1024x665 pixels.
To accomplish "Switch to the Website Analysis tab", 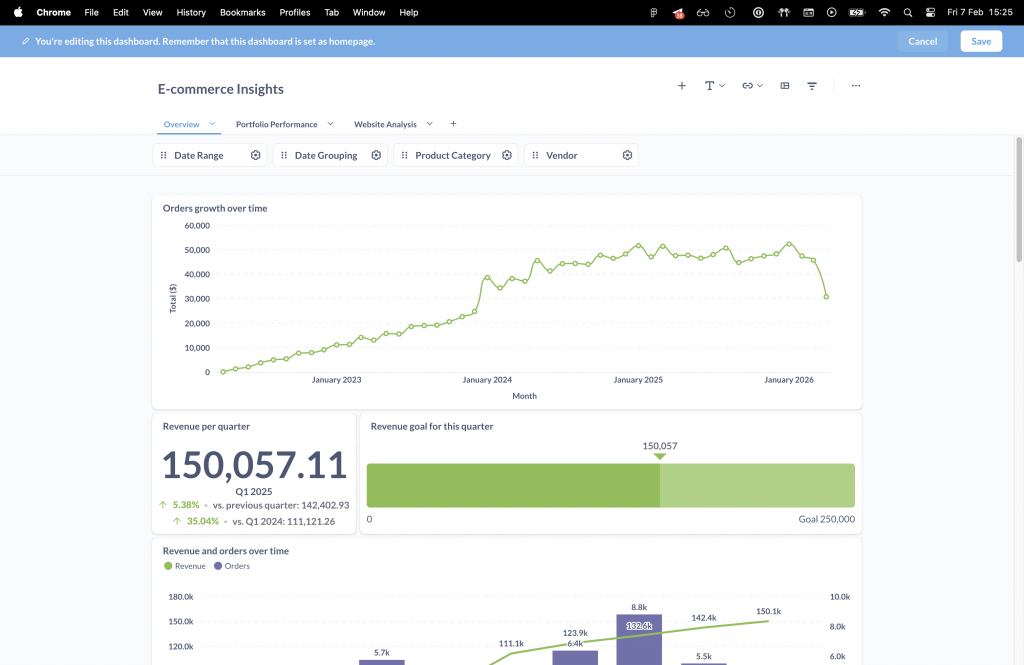I will 385,124.
